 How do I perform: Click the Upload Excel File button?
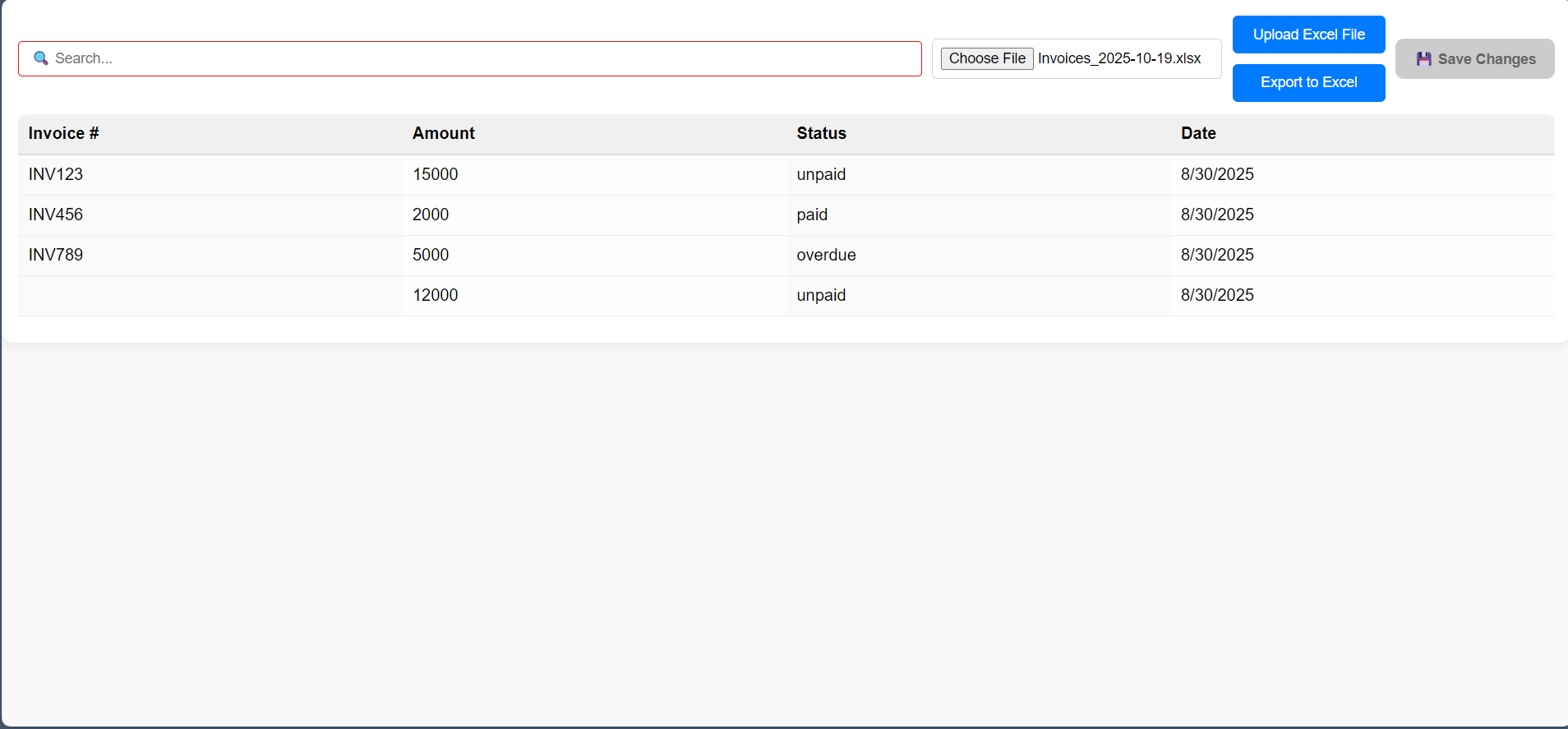(x=1308, y=35)
